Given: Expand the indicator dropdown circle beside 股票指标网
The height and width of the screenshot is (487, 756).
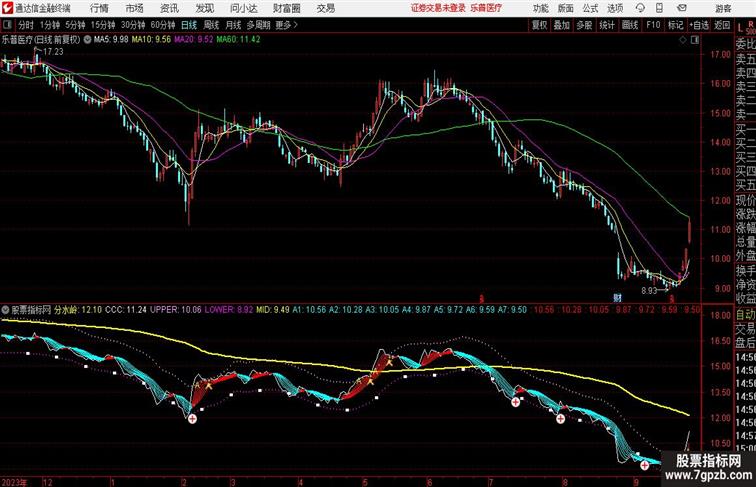Looking at the screenshot, I should click(5, 310).
